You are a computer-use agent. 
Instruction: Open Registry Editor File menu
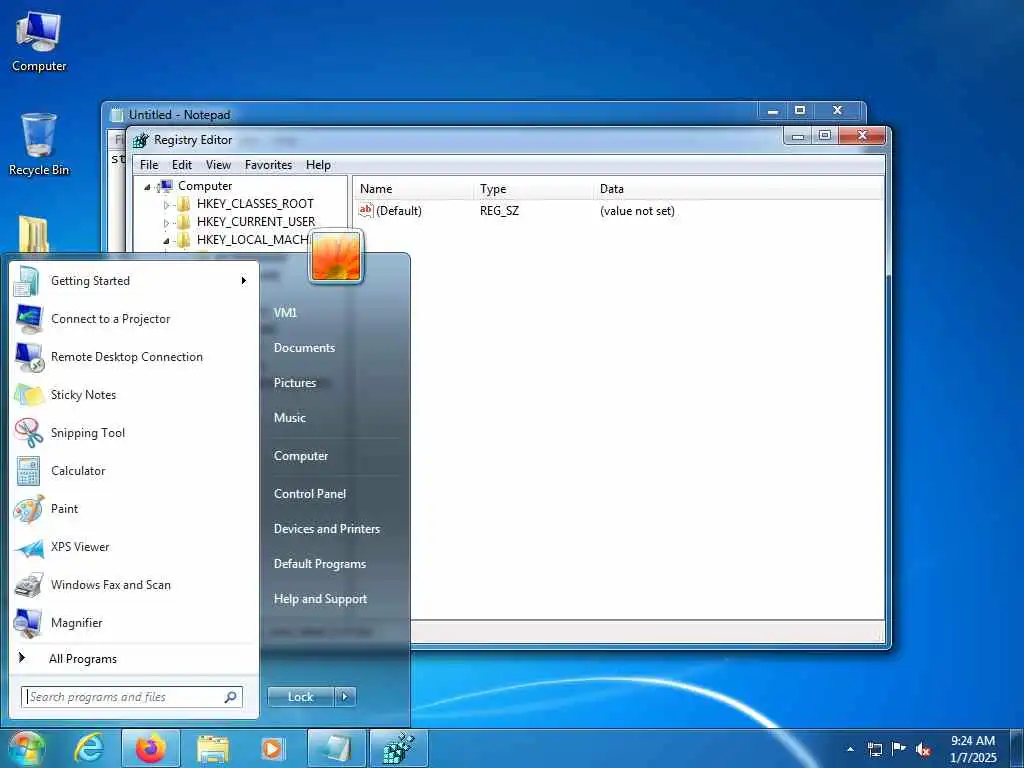(149, 165)
